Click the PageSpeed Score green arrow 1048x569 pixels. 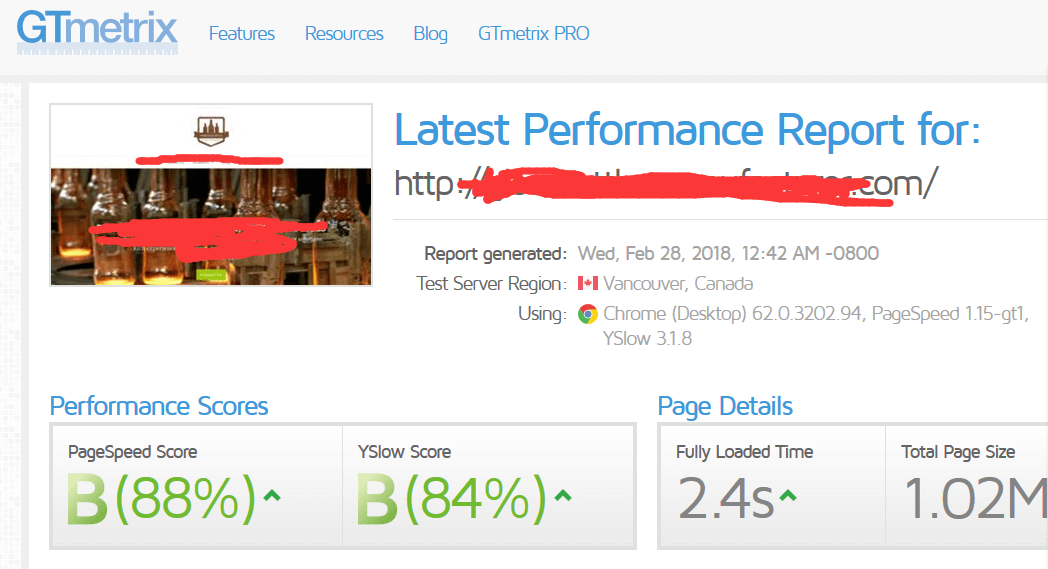click(271, 495)
